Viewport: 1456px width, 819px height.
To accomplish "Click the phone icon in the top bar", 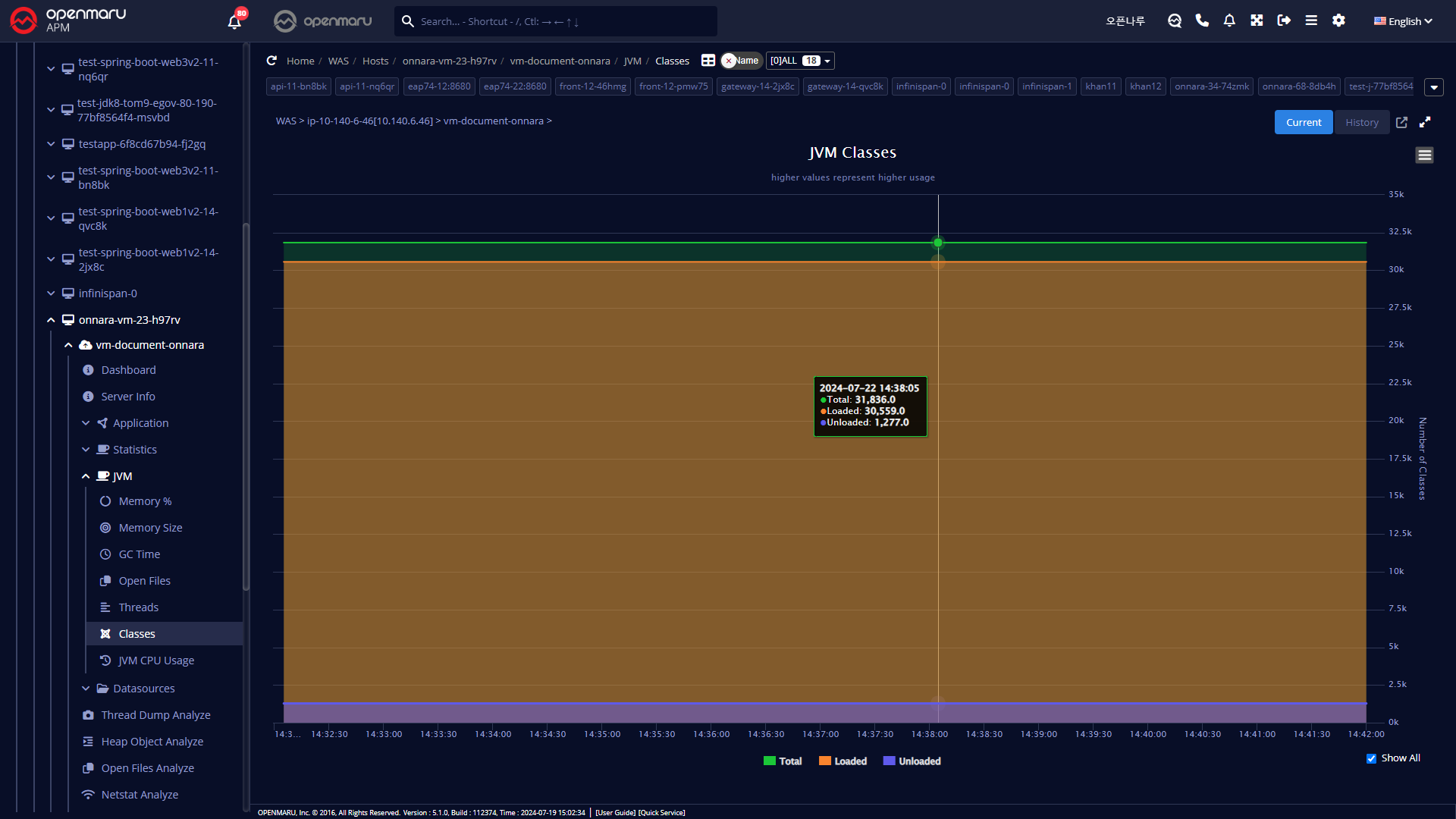I will [1202, 20].
